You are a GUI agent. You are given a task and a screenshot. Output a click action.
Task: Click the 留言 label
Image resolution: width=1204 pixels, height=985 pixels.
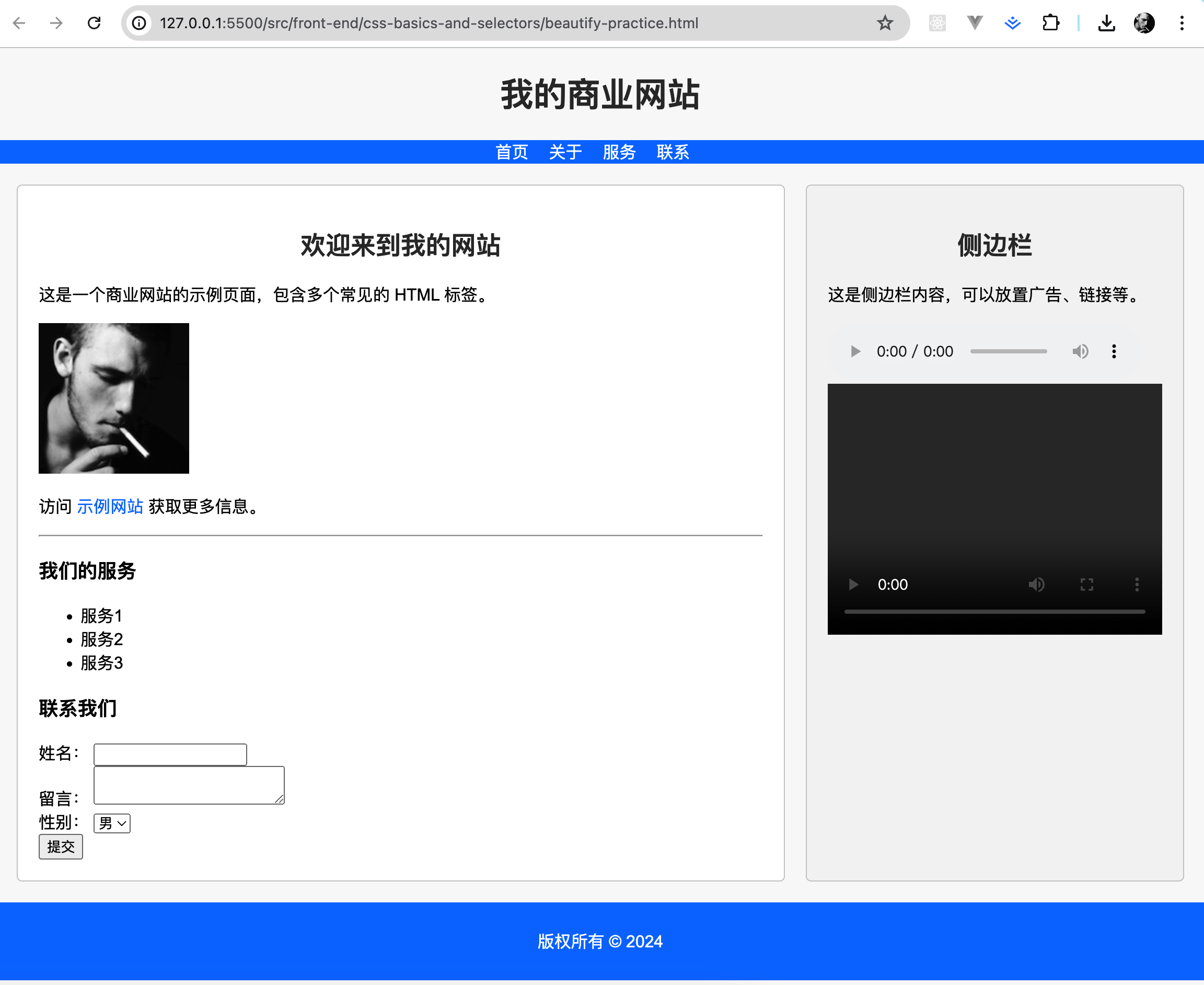(59, 799)
